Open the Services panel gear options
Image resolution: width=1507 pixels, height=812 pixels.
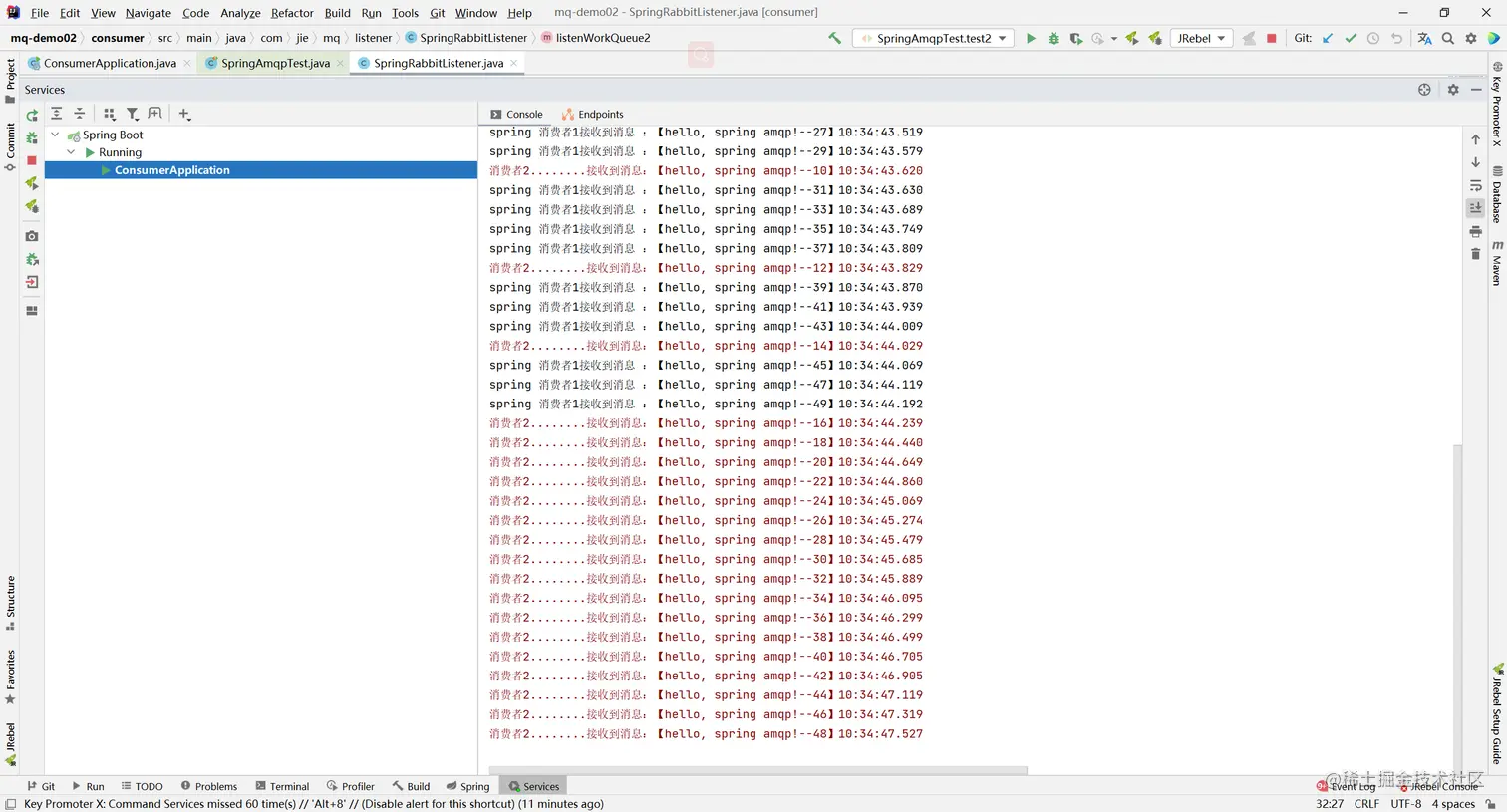point(1453,90)
